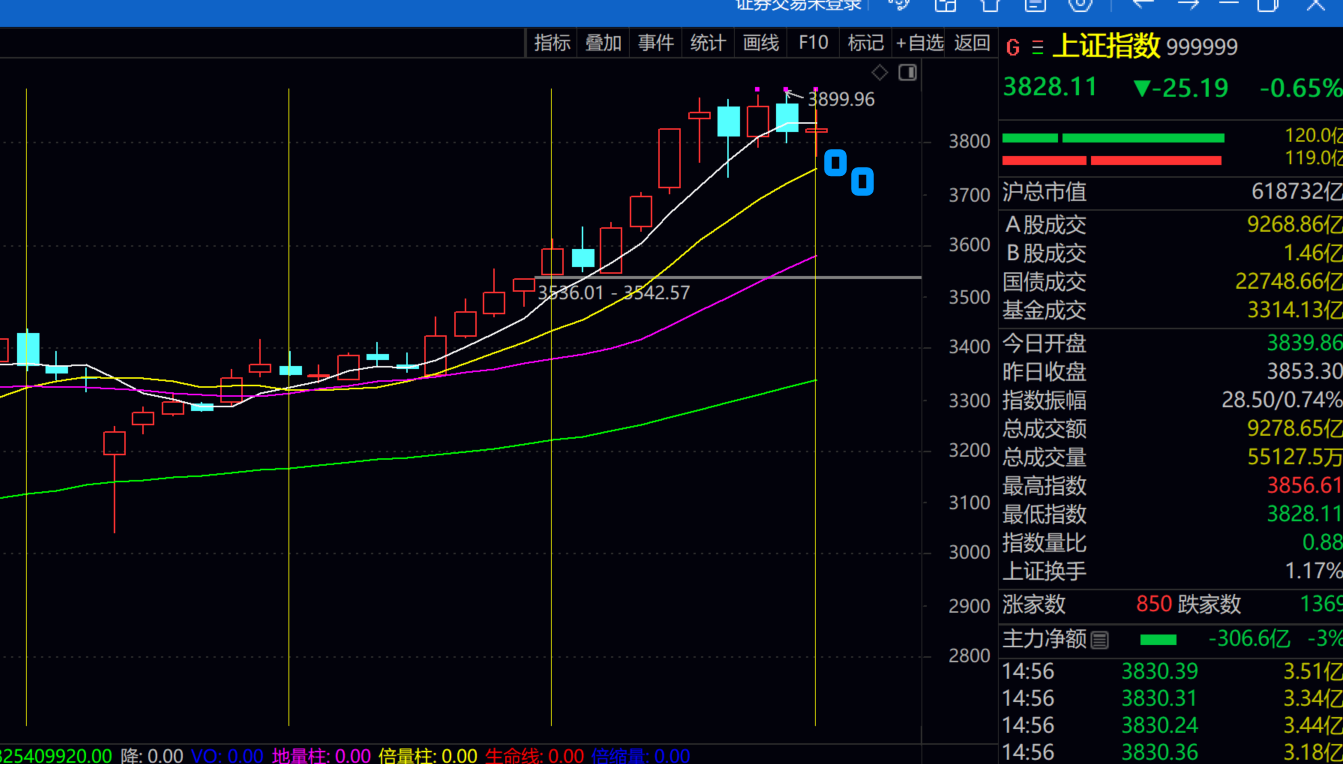The width and height of the screenshot is (1343, 764).
Task: Click the 上证指数 index title
Action: pos(1107,46)
